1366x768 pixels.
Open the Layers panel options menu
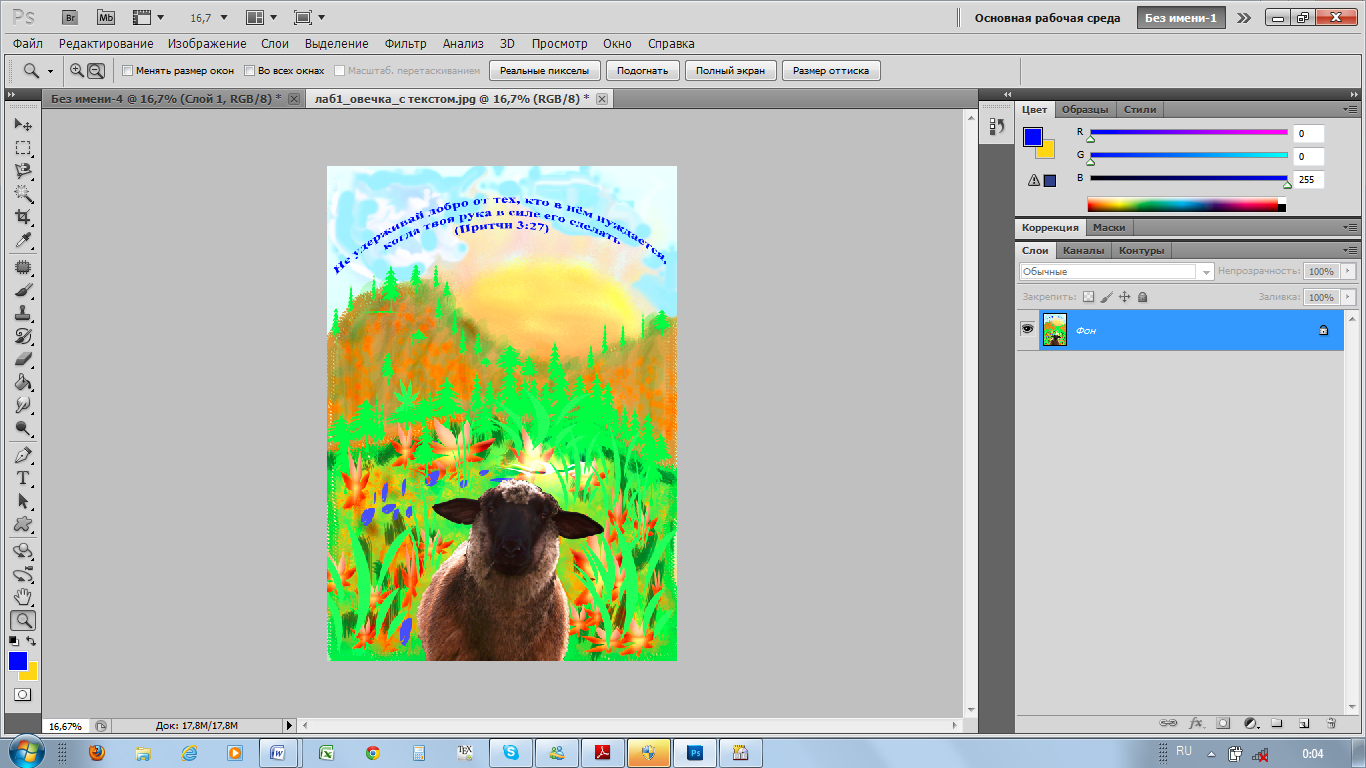(1351, 250)
